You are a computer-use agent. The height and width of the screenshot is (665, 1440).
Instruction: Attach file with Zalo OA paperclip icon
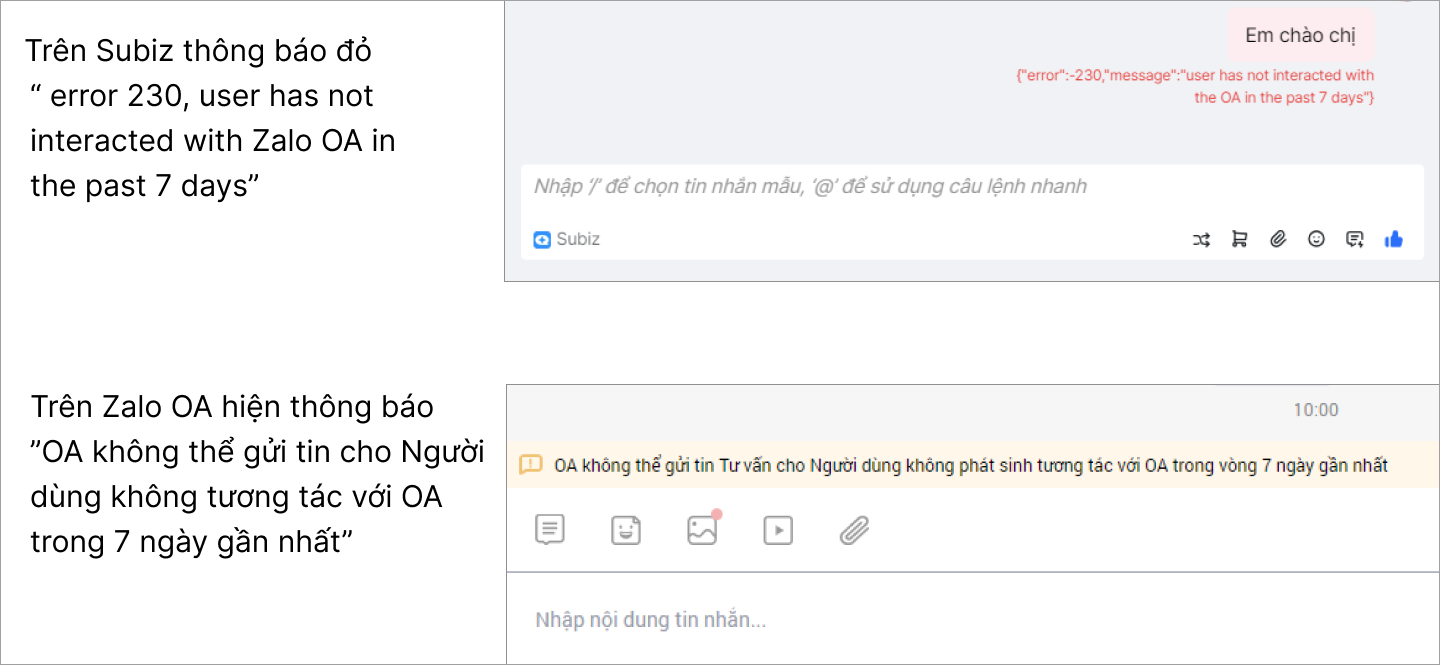pos(853,530)
